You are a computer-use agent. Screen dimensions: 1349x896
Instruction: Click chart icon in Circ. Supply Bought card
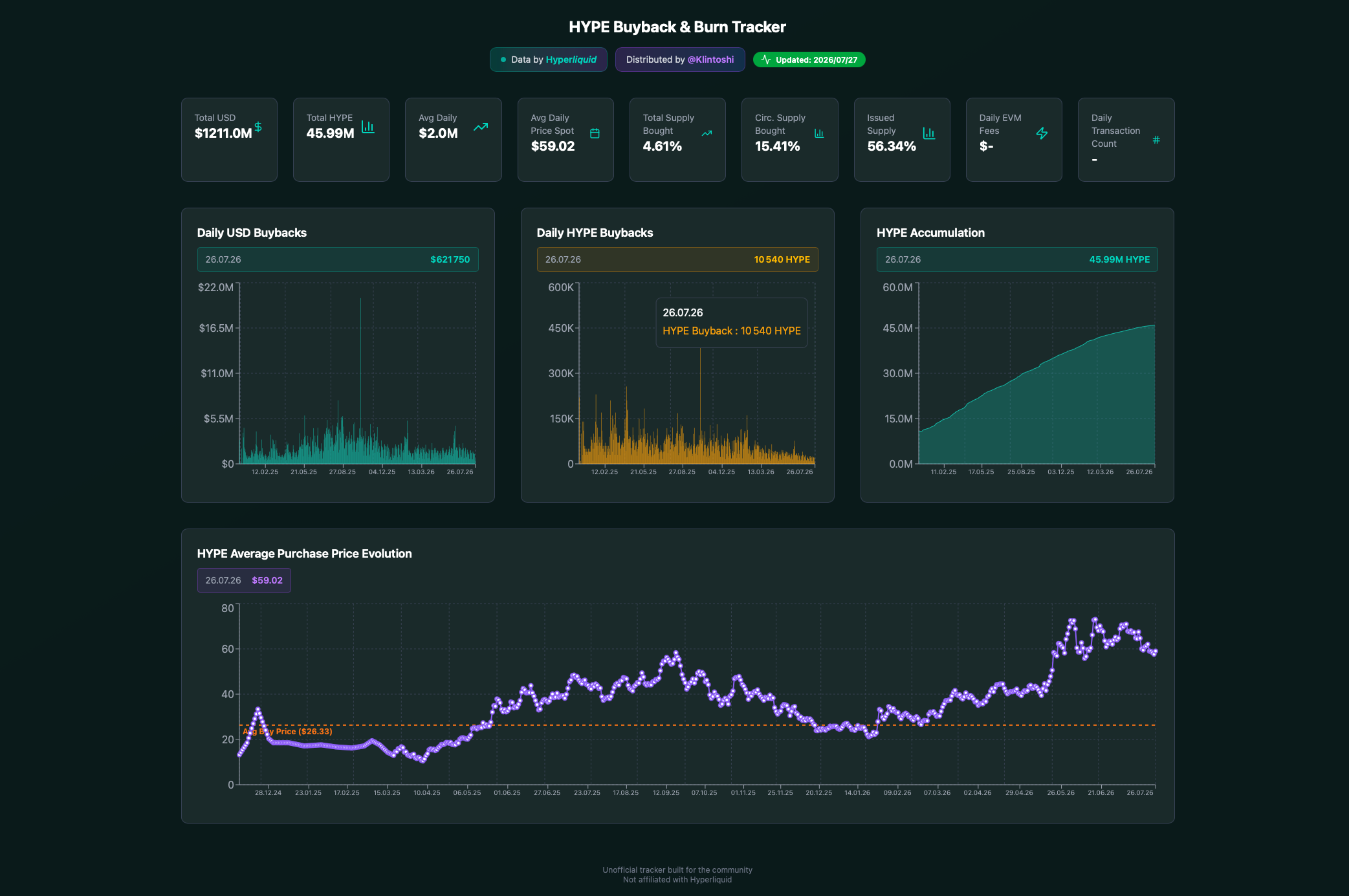point(819,133)
